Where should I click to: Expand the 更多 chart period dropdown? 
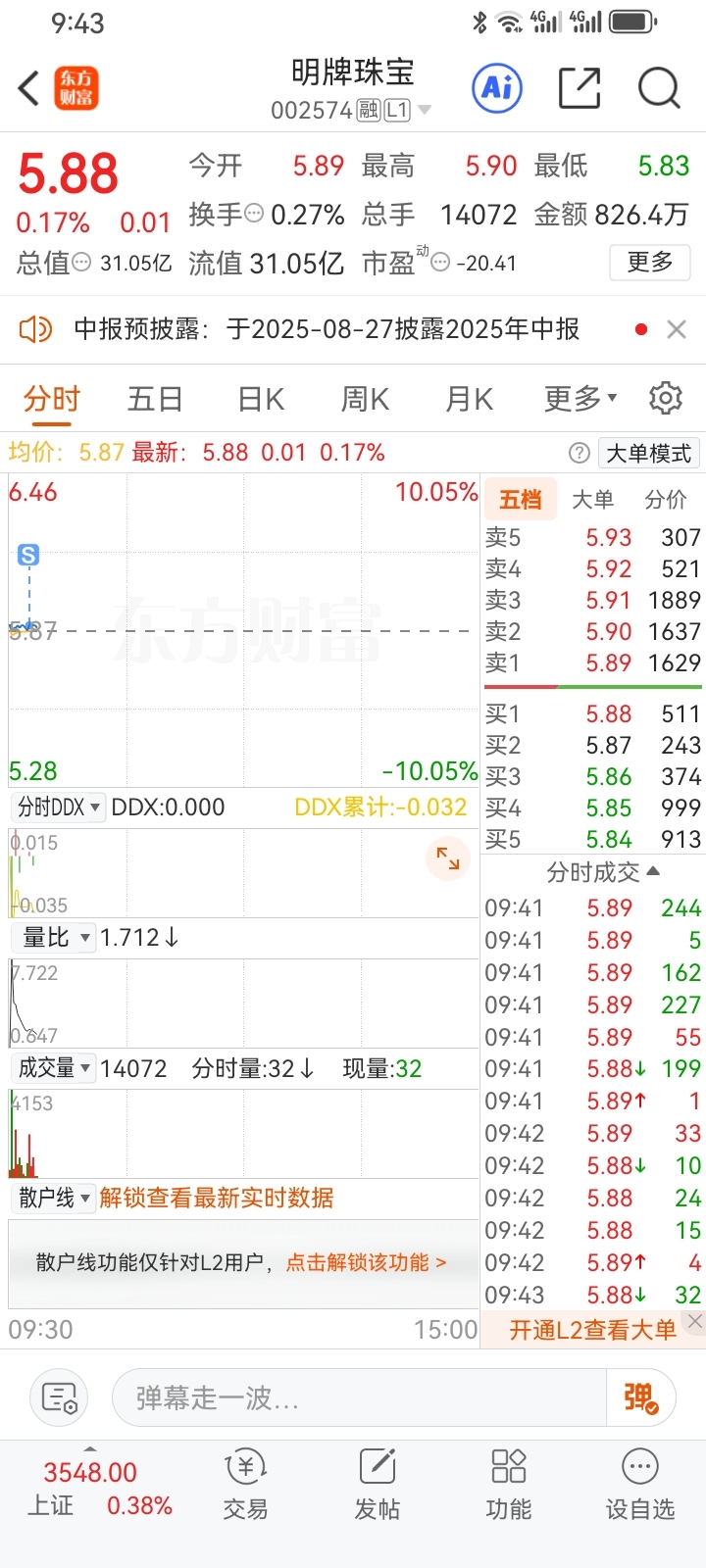pos(580,399)
